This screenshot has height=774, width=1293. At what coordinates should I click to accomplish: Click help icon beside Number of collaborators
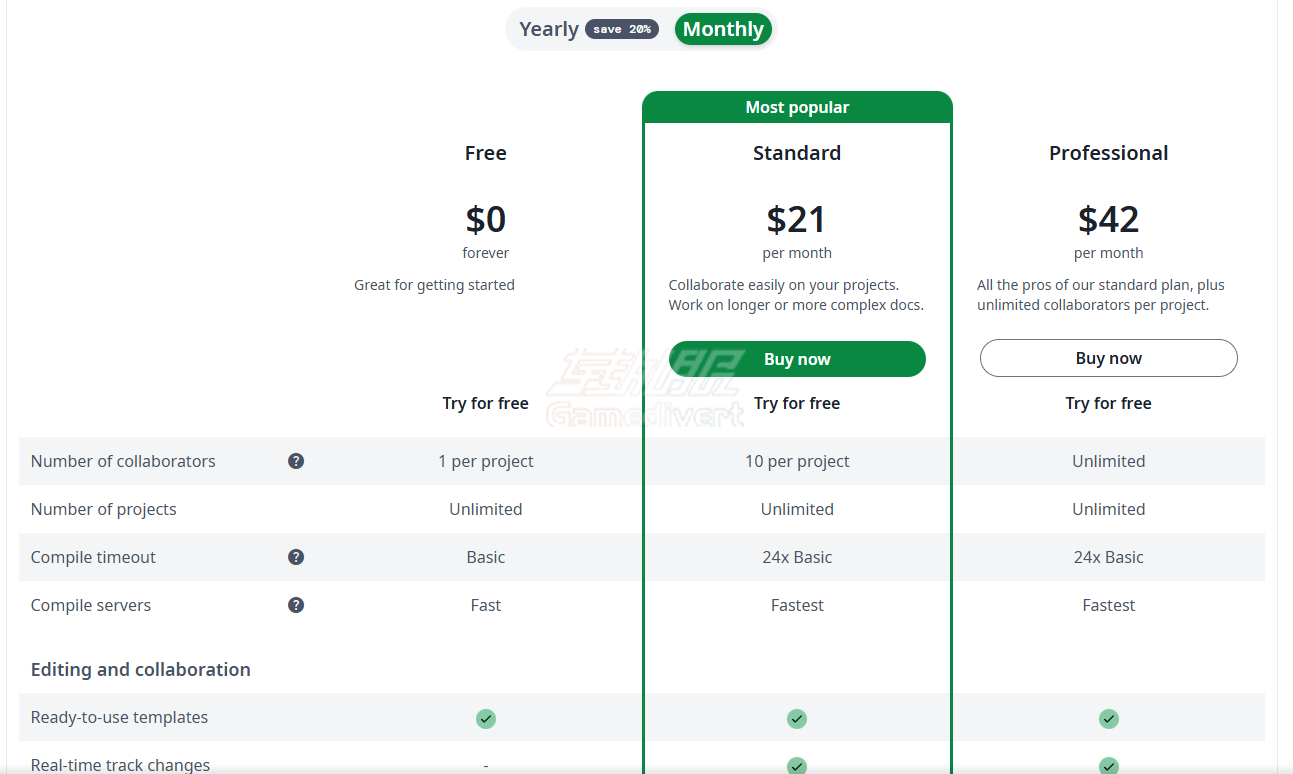click(x=296, y=461)
